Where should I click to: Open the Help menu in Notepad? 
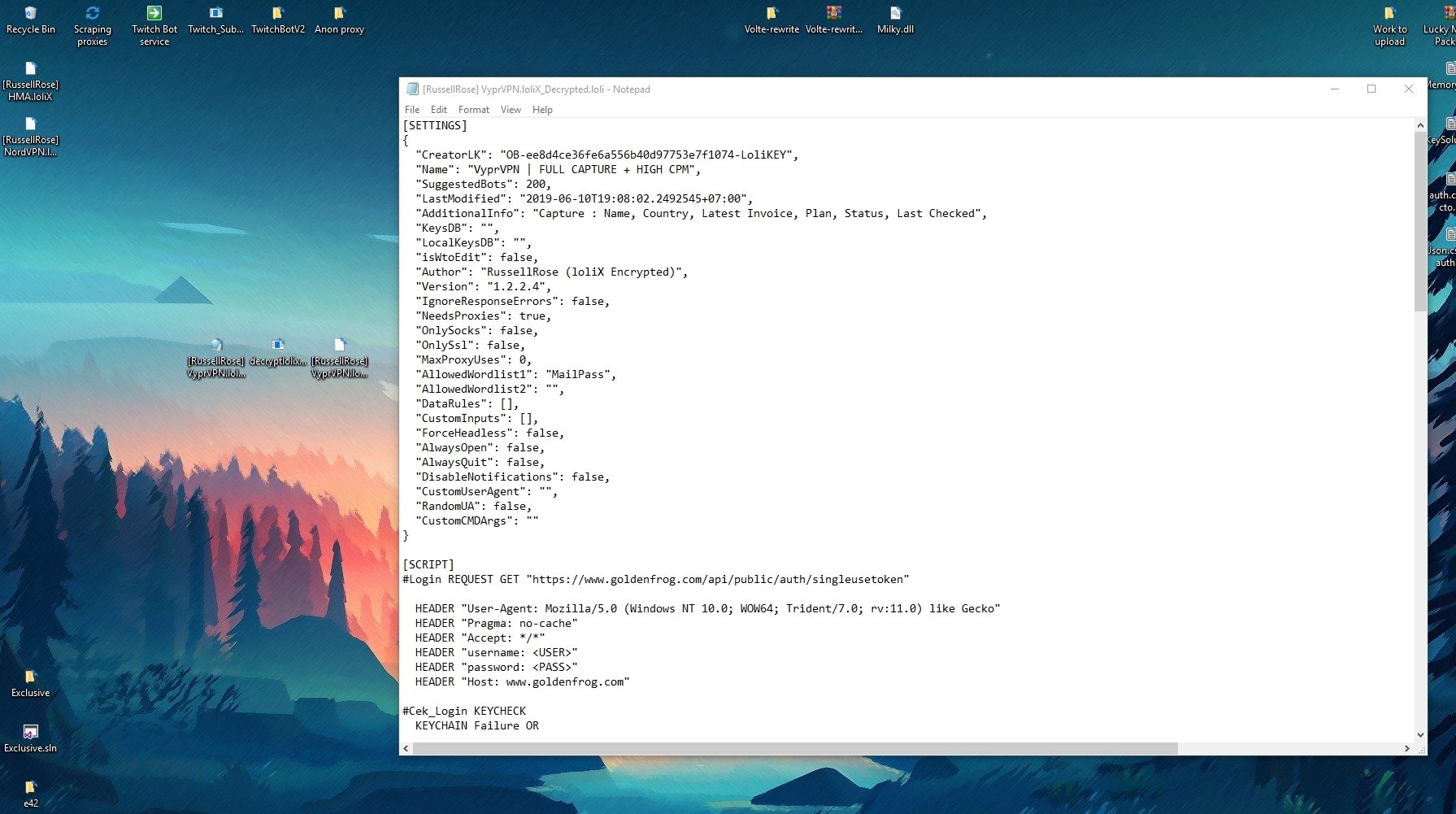542,110
